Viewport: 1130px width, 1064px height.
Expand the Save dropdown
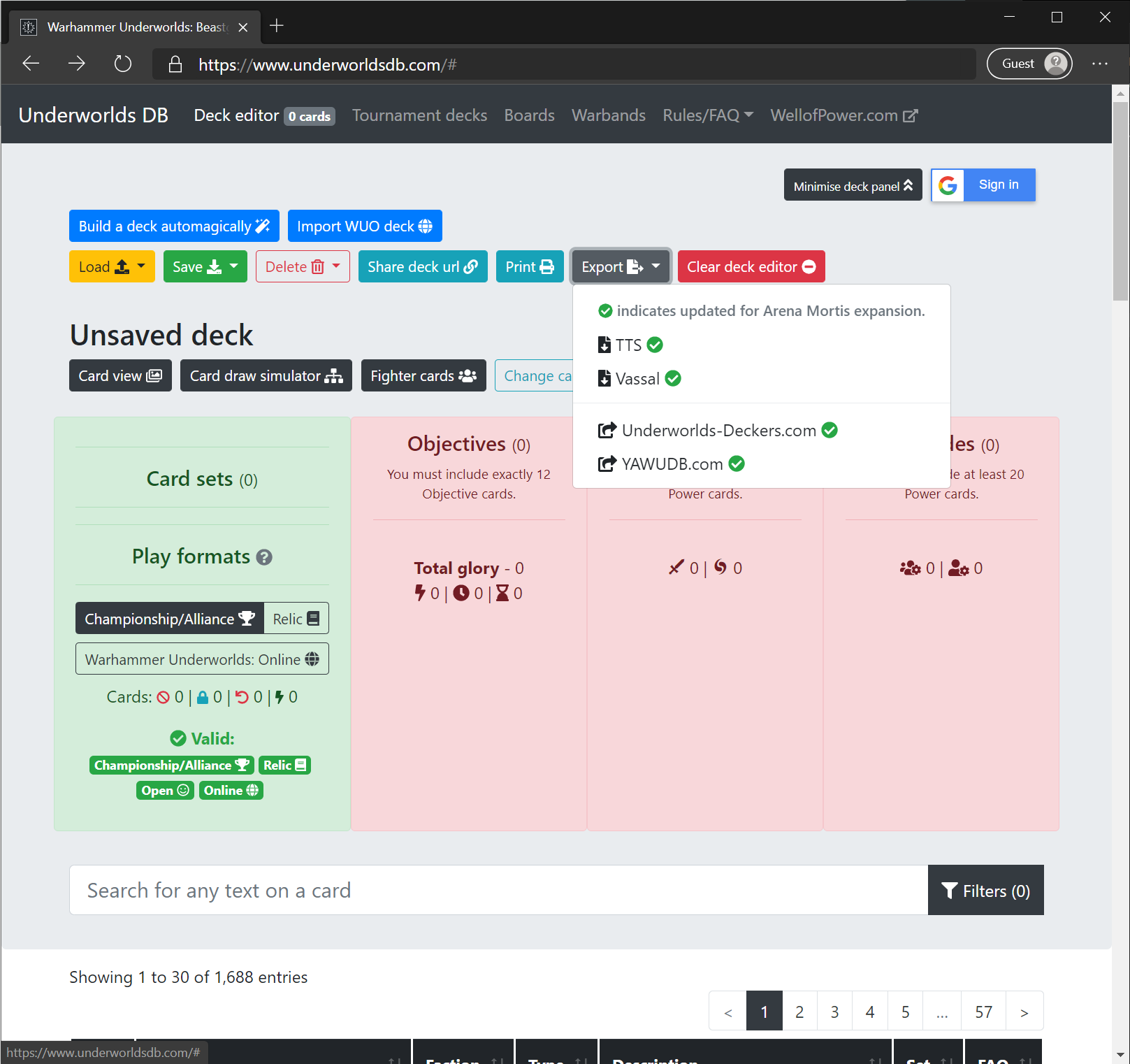pyautogui.click(x=205, y=266)
